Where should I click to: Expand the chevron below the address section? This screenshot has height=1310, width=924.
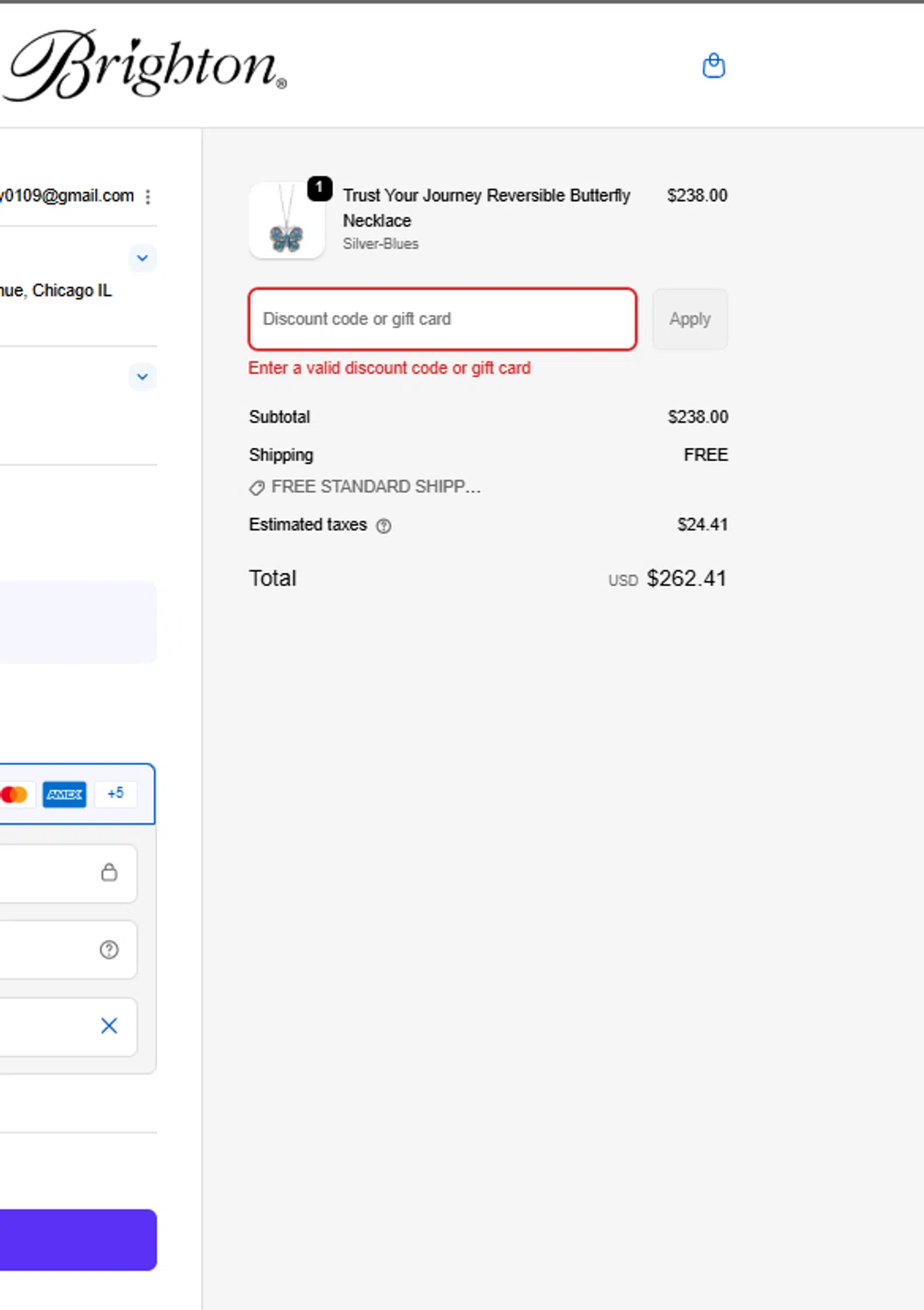tap(142, 377)
